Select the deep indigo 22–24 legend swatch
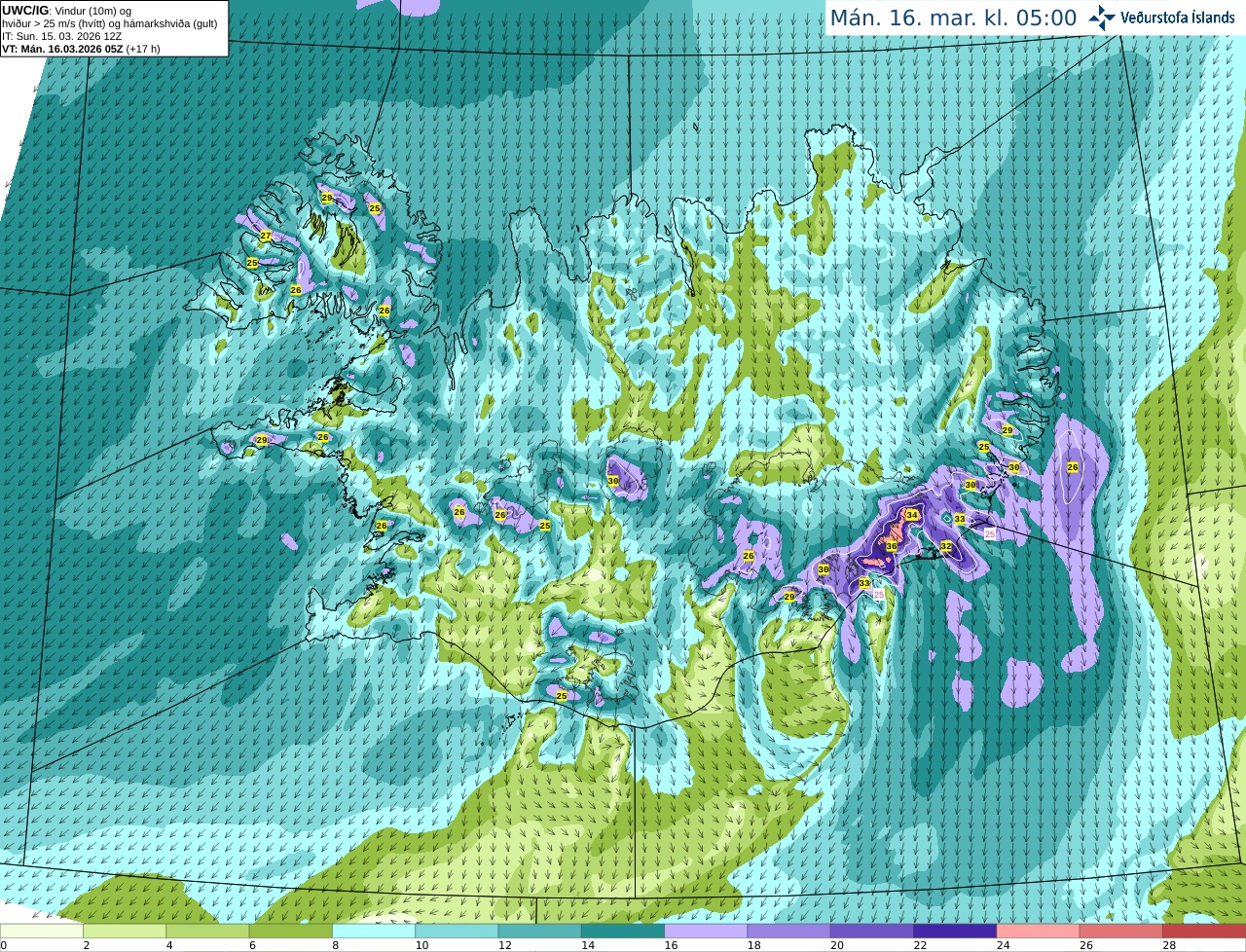Screen dimensions: 1246x952 [x=955, y=931]
